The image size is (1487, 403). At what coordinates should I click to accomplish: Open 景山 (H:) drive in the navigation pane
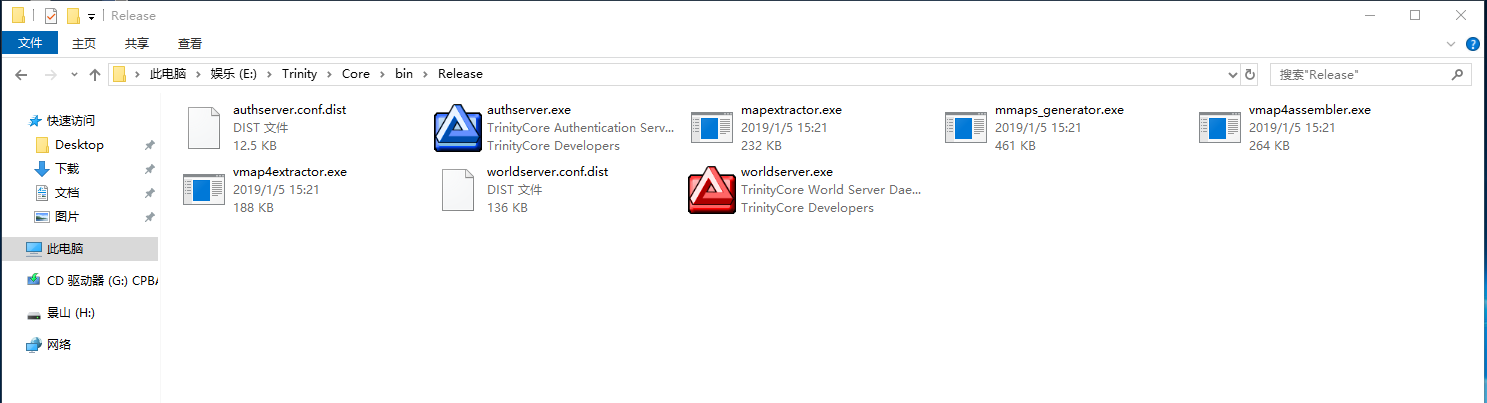70,313
